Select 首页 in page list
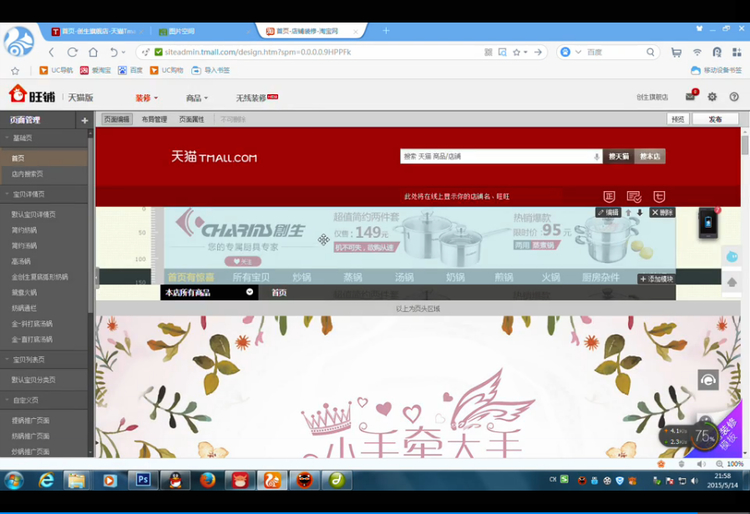 [44, 158]
